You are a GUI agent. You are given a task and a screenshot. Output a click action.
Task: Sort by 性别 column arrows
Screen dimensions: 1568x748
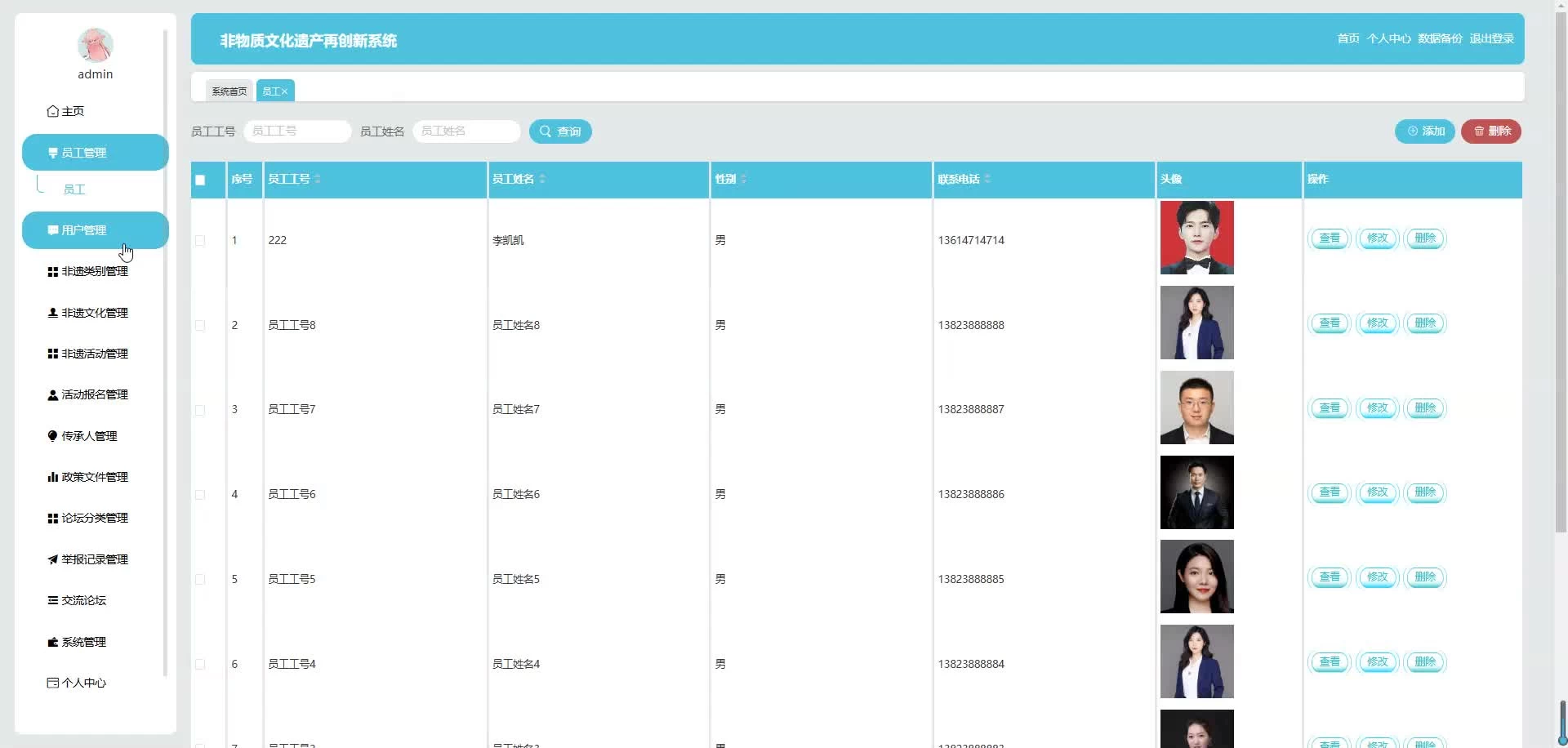[744, 179]
